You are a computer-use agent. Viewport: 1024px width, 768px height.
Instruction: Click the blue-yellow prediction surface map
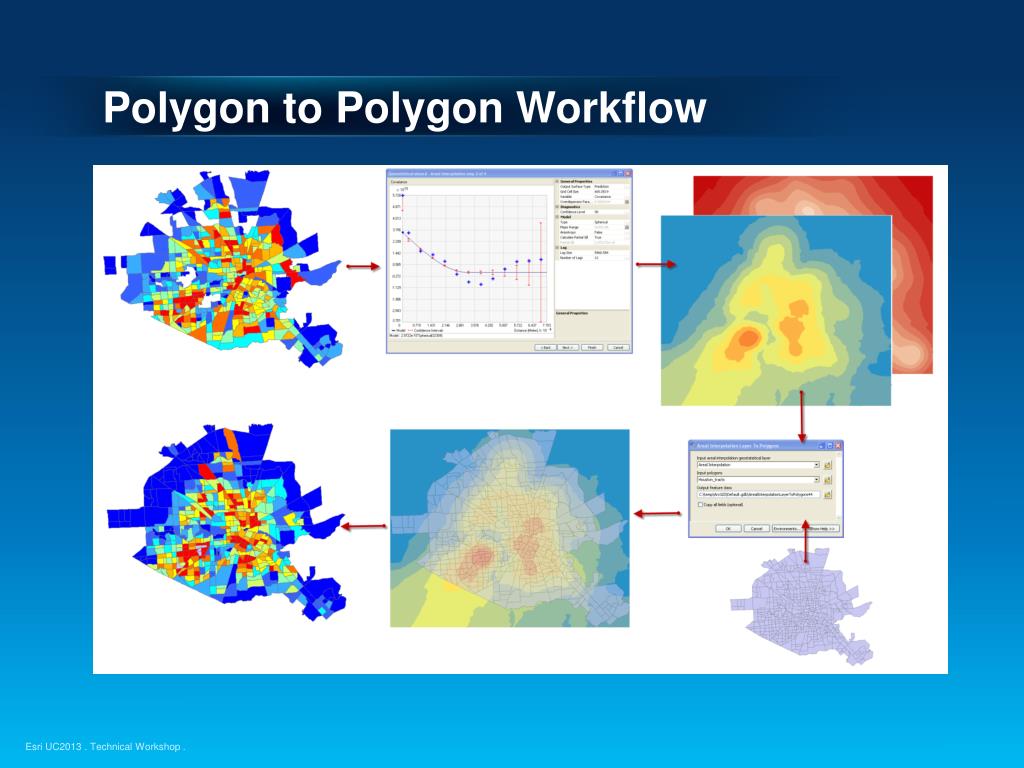coord(776,311)
